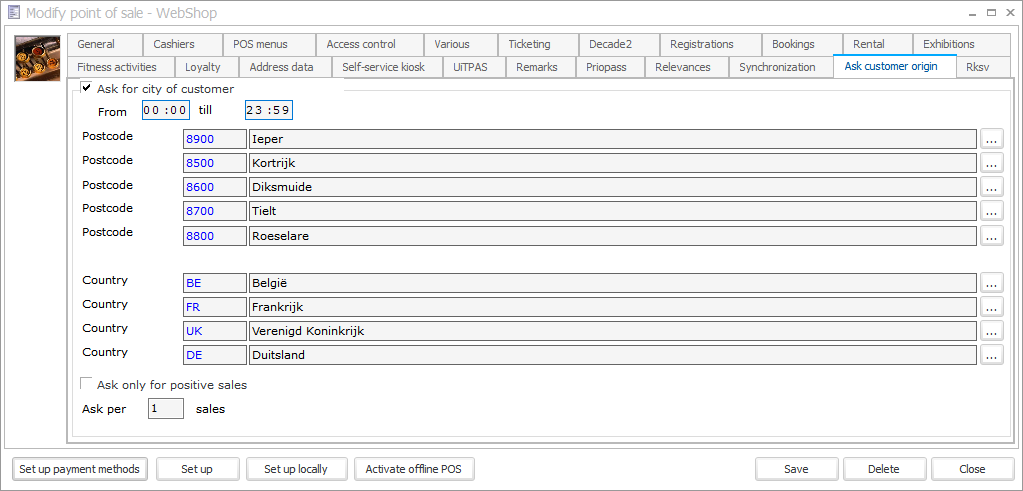
Task: Click the Save button
Action: (796, 469)
